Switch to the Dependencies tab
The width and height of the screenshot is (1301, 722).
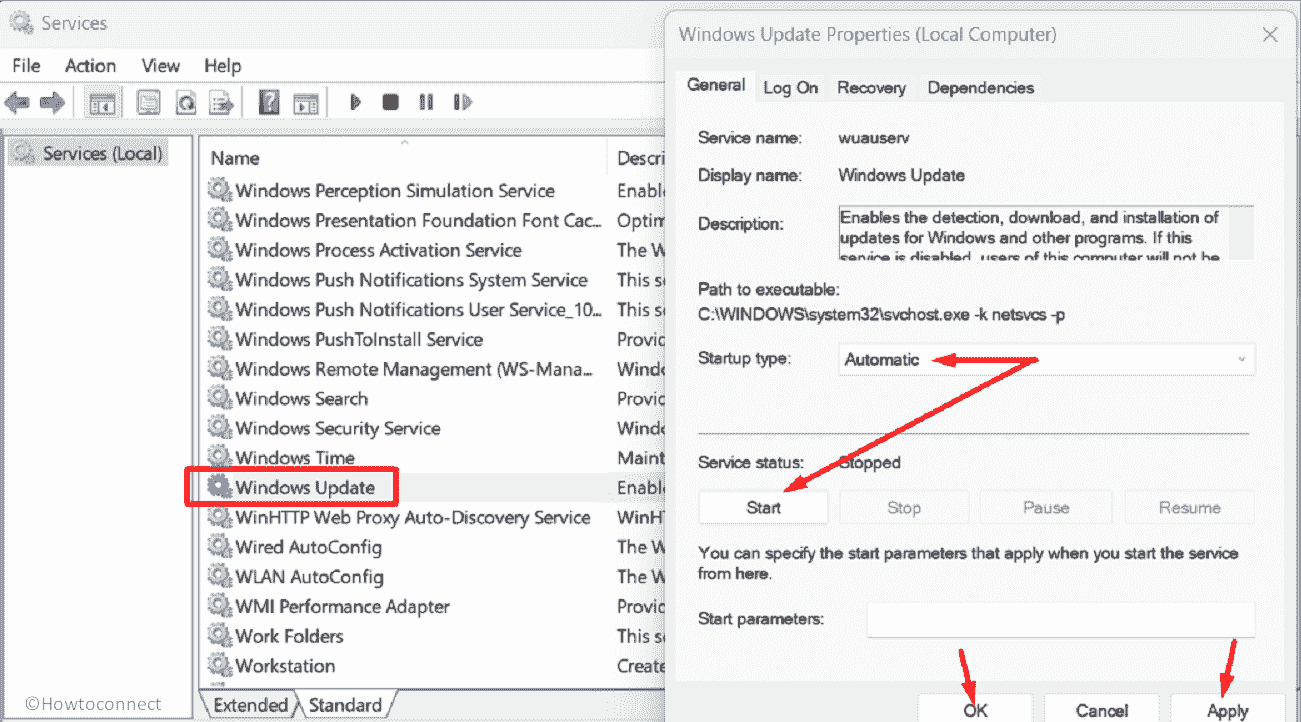pos(980,88)
